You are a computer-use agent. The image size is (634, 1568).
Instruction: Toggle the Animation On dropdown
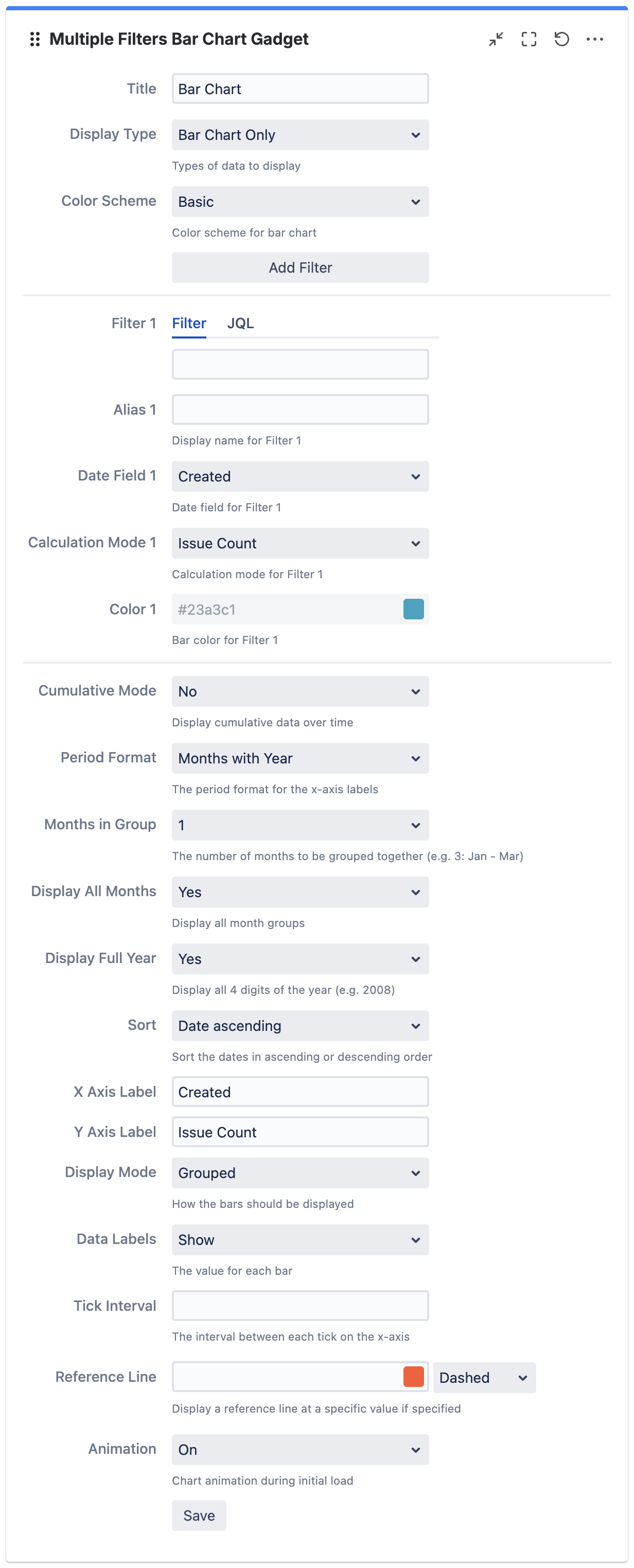(x=300, y=1449)
